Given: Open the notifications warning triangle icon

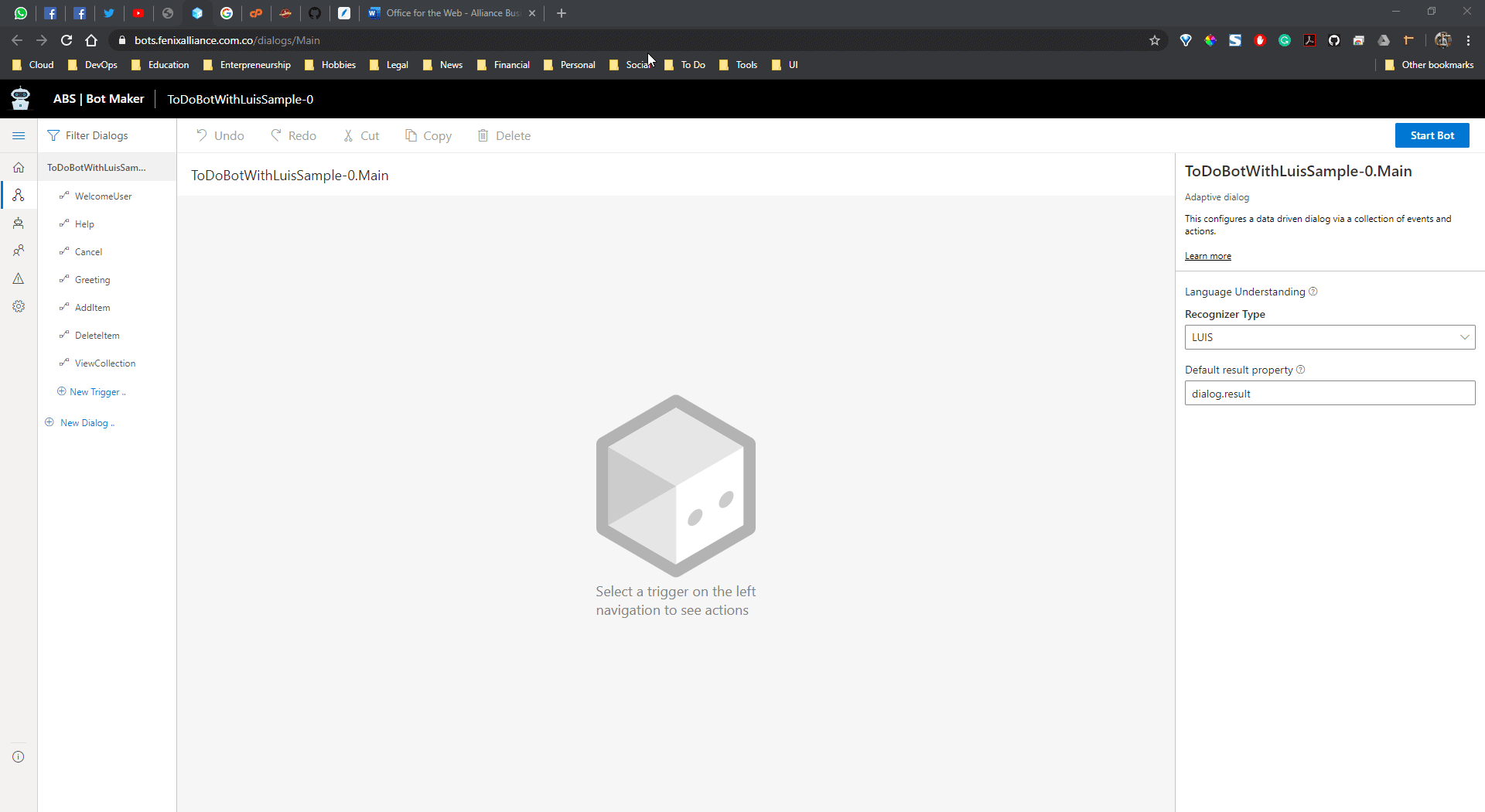Looking at the screenshot, I should (19, 278).
